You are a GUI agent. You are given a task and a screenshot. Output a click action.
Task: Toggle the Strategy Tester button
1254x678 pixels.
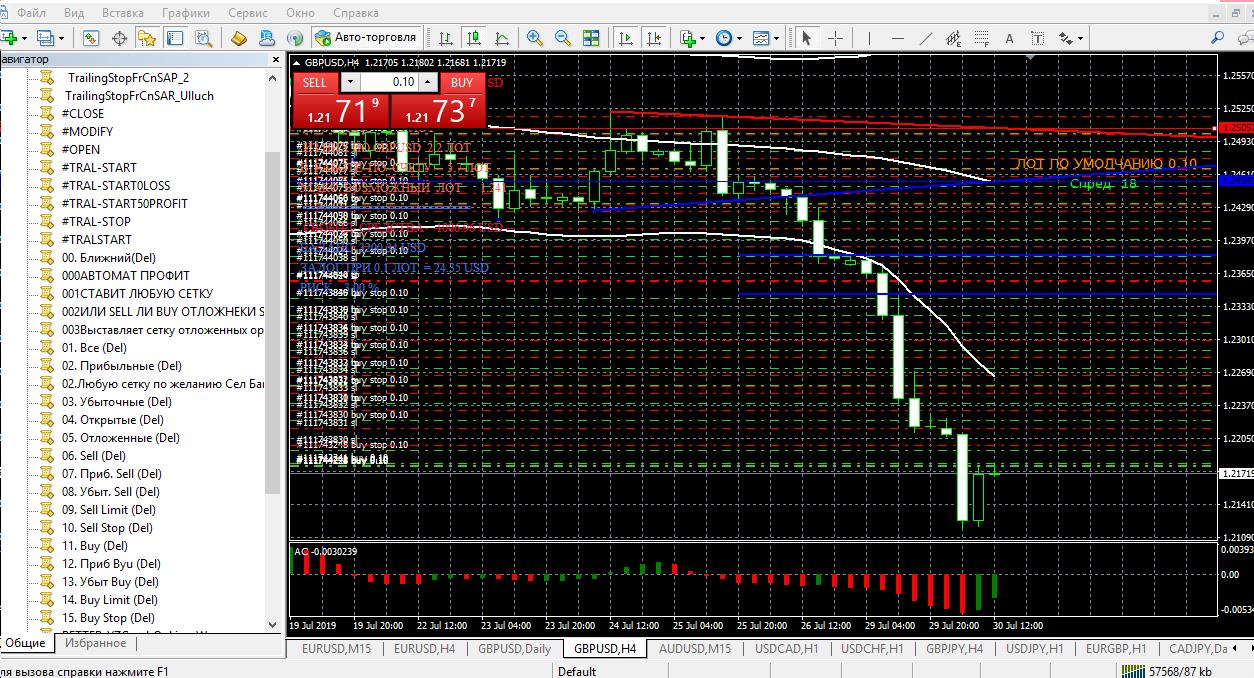pyautogui.click(x=203, y=38)
